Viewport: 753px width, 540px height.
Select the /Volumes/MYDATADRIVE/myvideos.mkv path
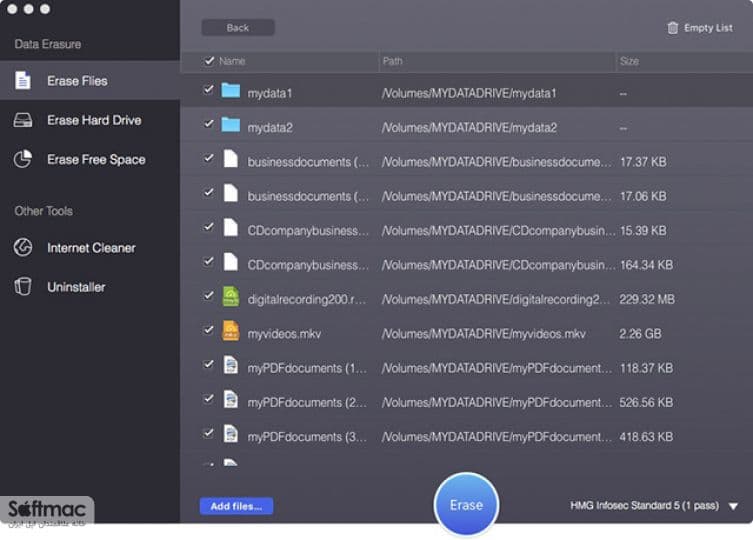point(484,334)
